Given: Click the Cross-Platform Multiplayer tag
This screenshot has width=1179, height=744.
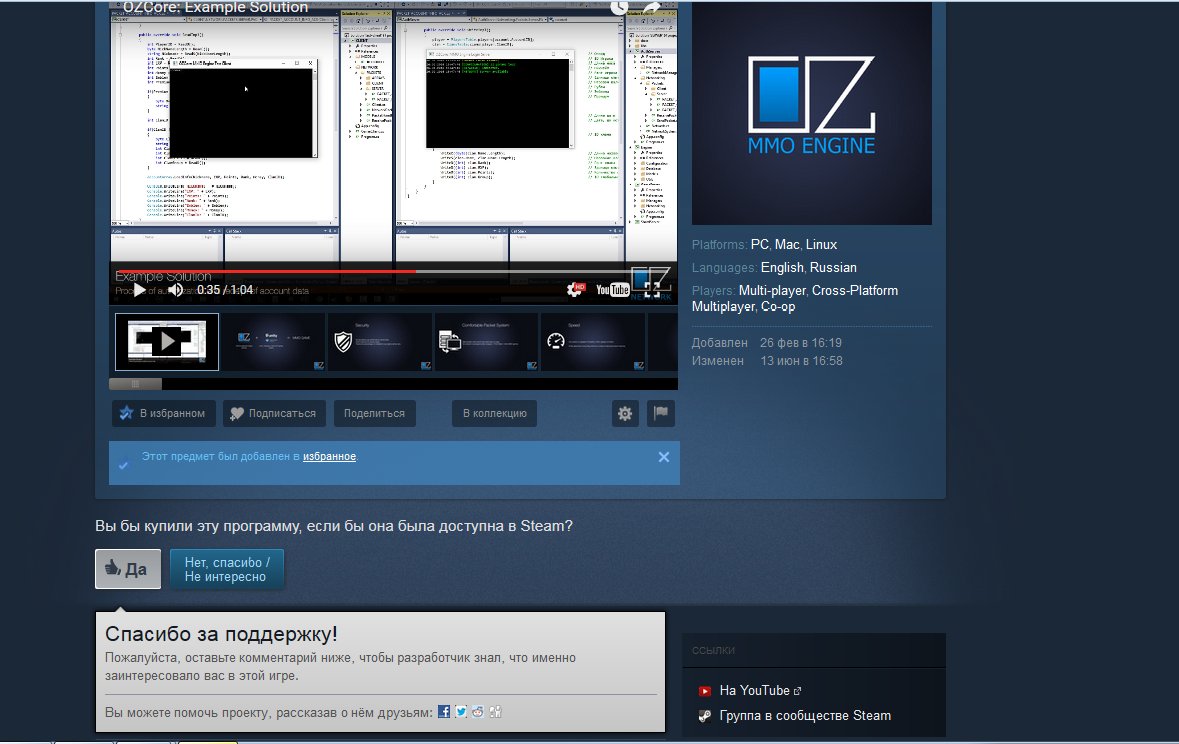Looking at the screenshot, I should pyautogui.click(x=795, y=299).
